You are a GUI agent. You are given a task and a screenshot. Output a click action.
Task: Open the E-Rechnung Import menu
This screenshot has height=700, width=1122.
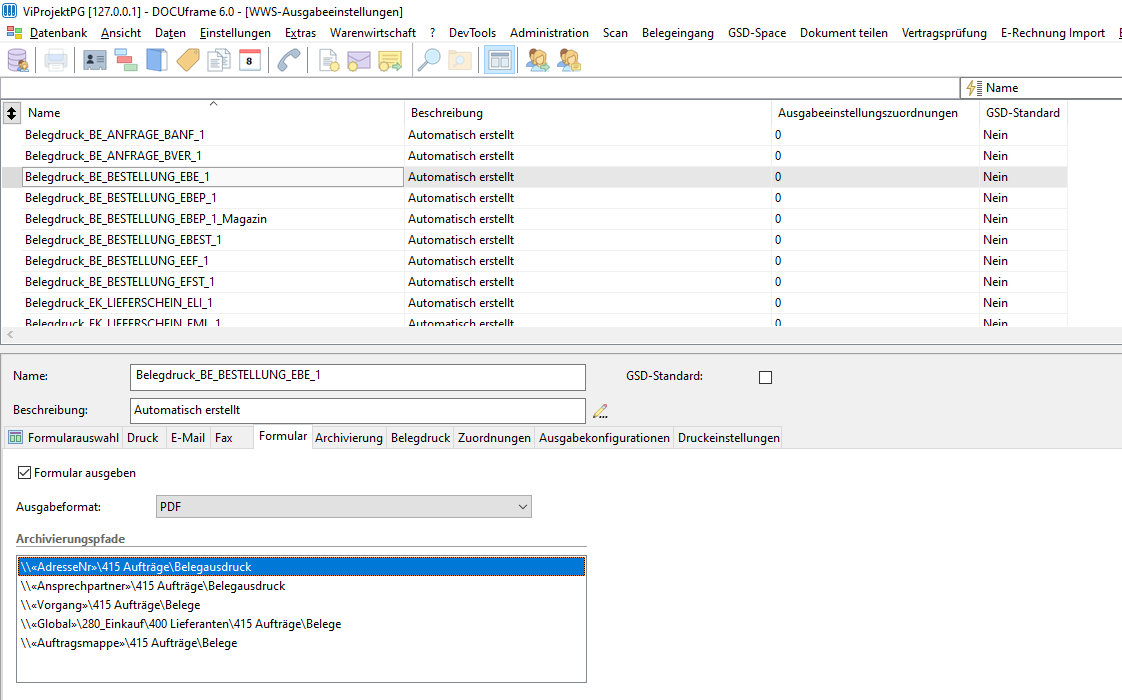click(1053, 33)
